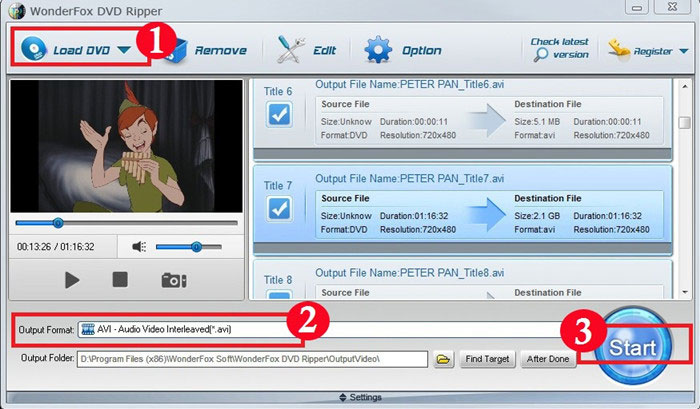
Task: Browse output folder with folder icon
Action: (443, 359)
